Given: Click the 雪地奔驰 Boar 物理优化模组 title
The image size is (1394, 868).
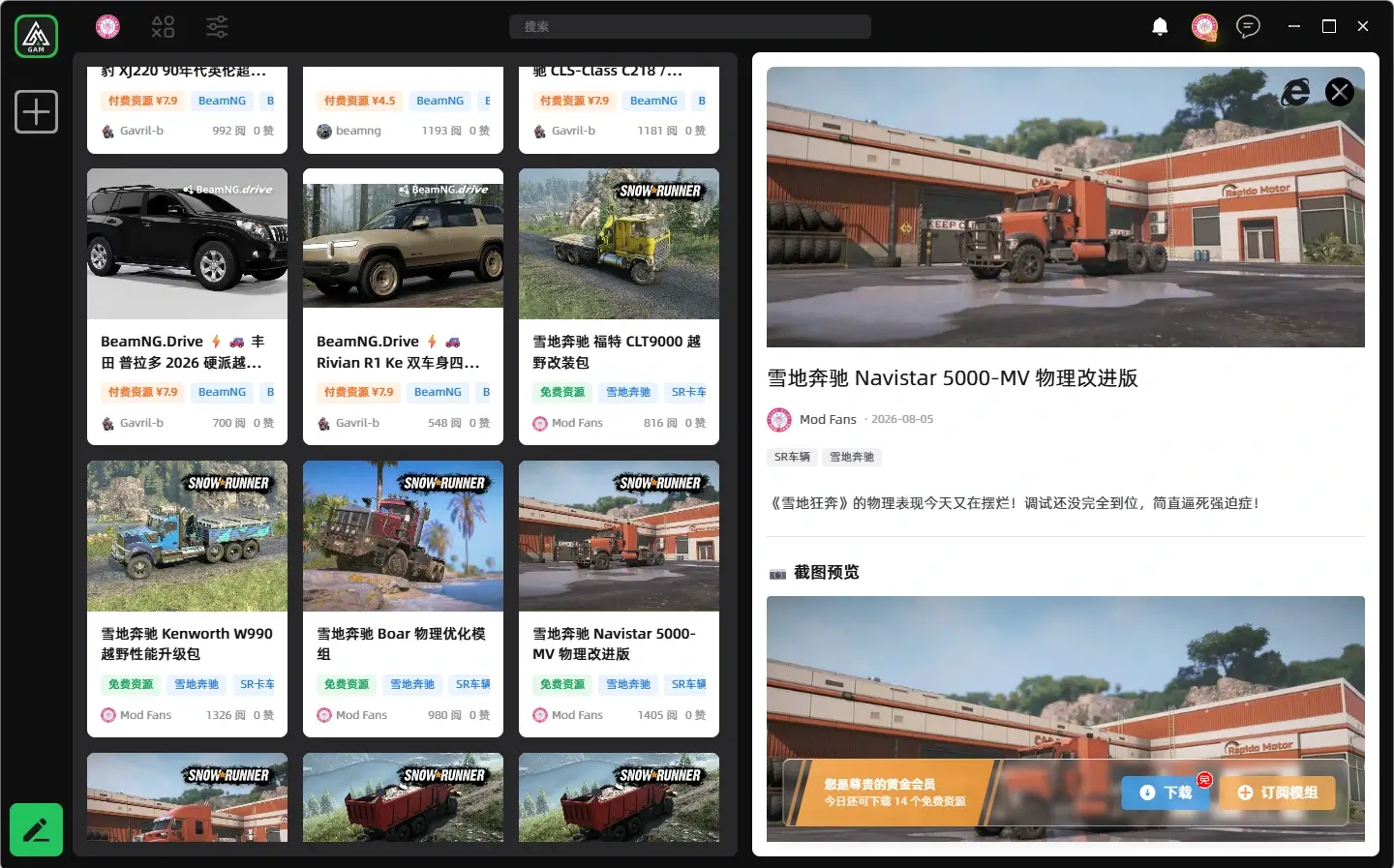Looking at the screenshot, I should [403, 644].
